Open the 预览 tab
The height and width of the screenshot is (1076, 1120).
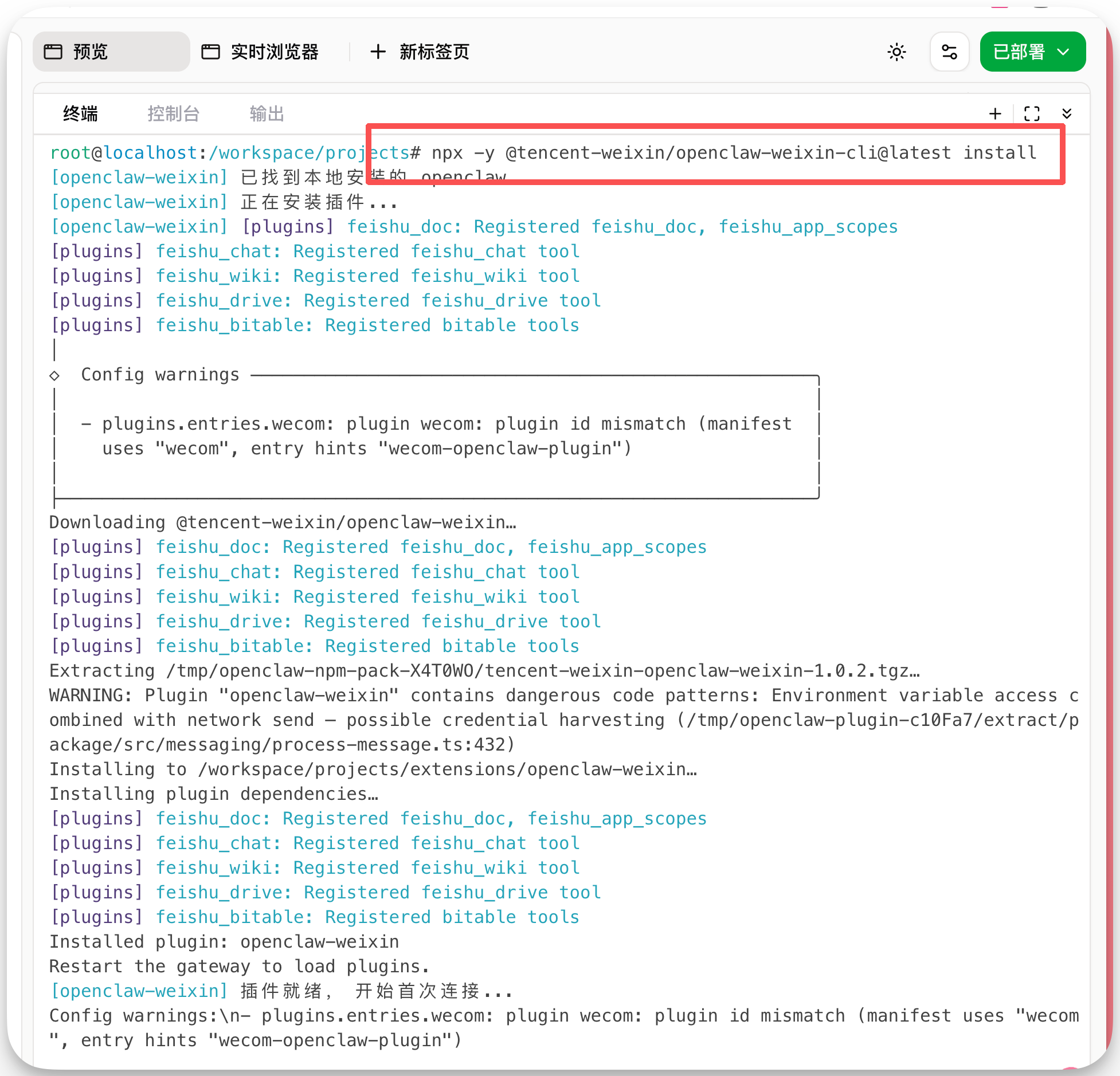(111, 52)
